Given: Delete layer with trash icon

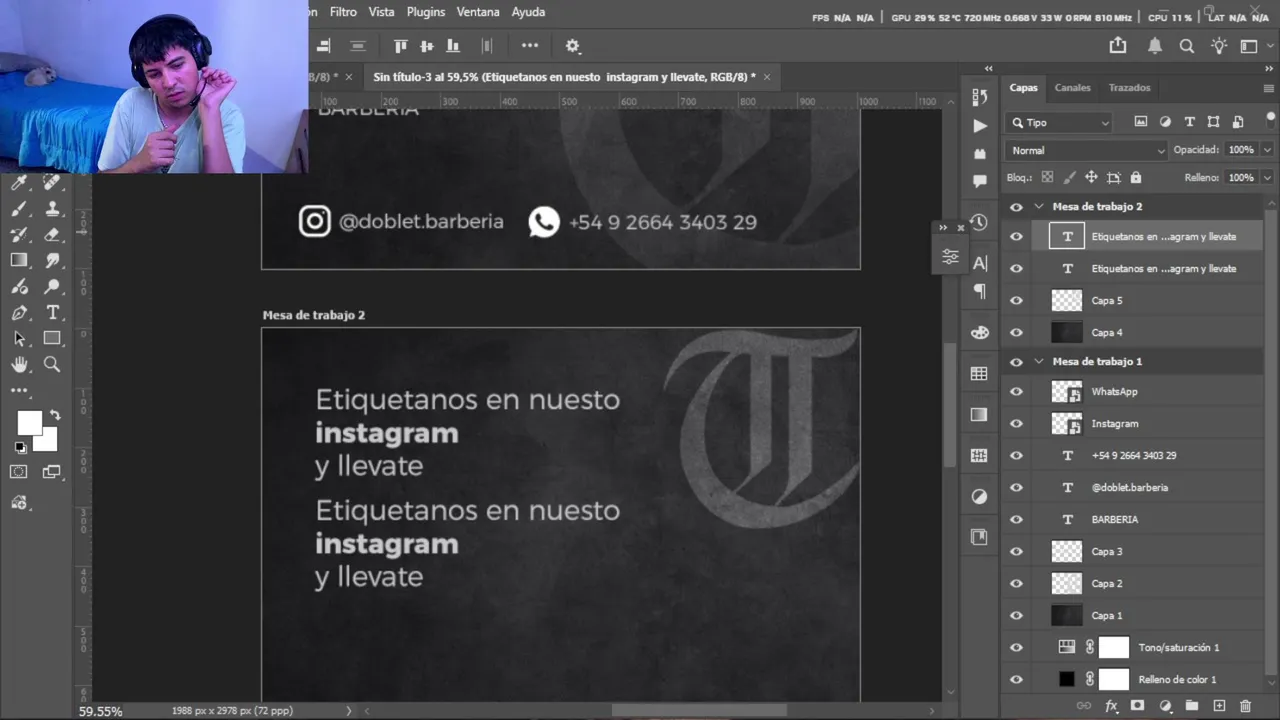Looking at the screenshot, I should tap(1245, 706).
